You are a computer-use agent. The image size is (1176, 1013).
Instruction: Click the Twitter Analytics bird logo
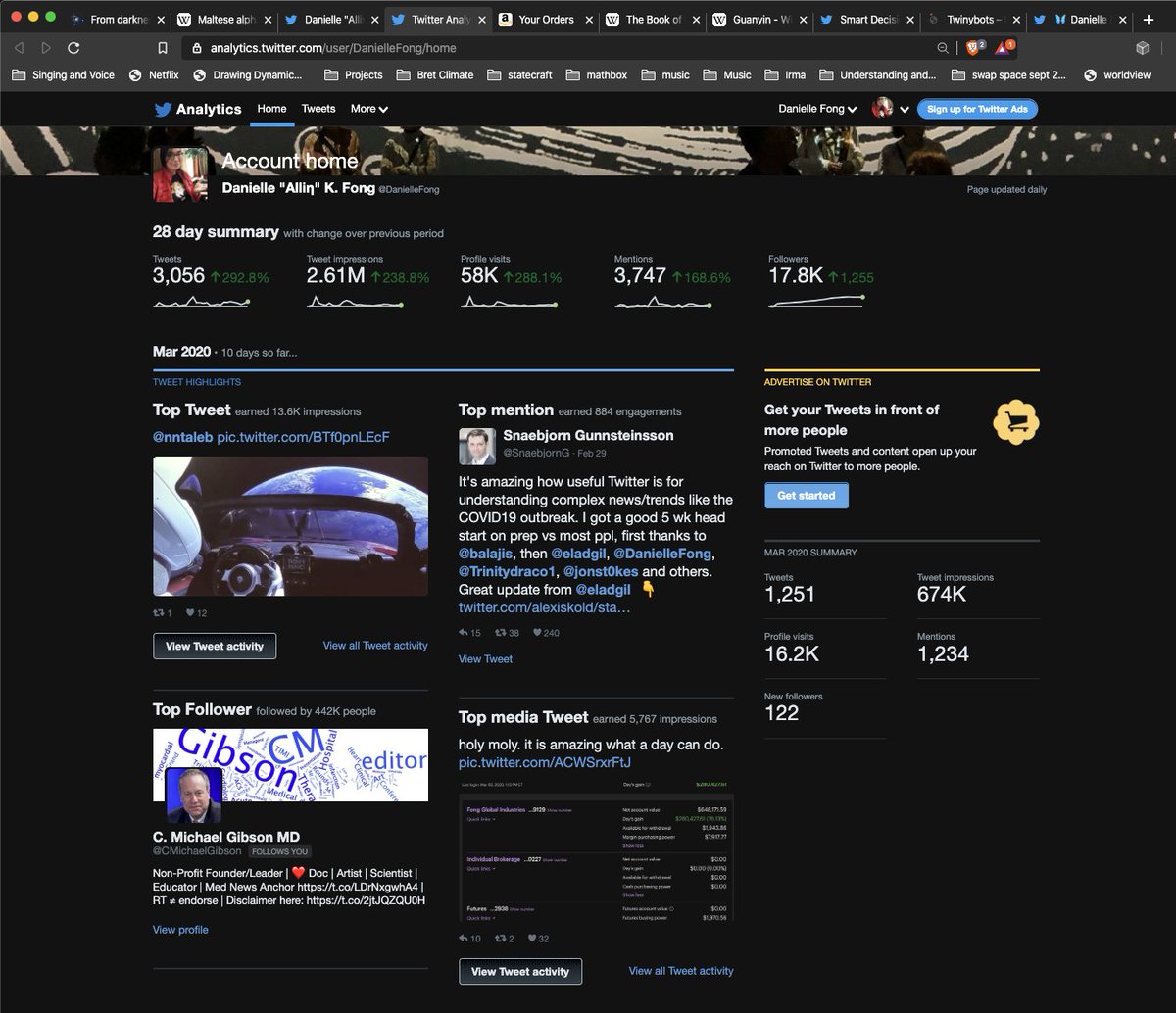pos(163,109)
